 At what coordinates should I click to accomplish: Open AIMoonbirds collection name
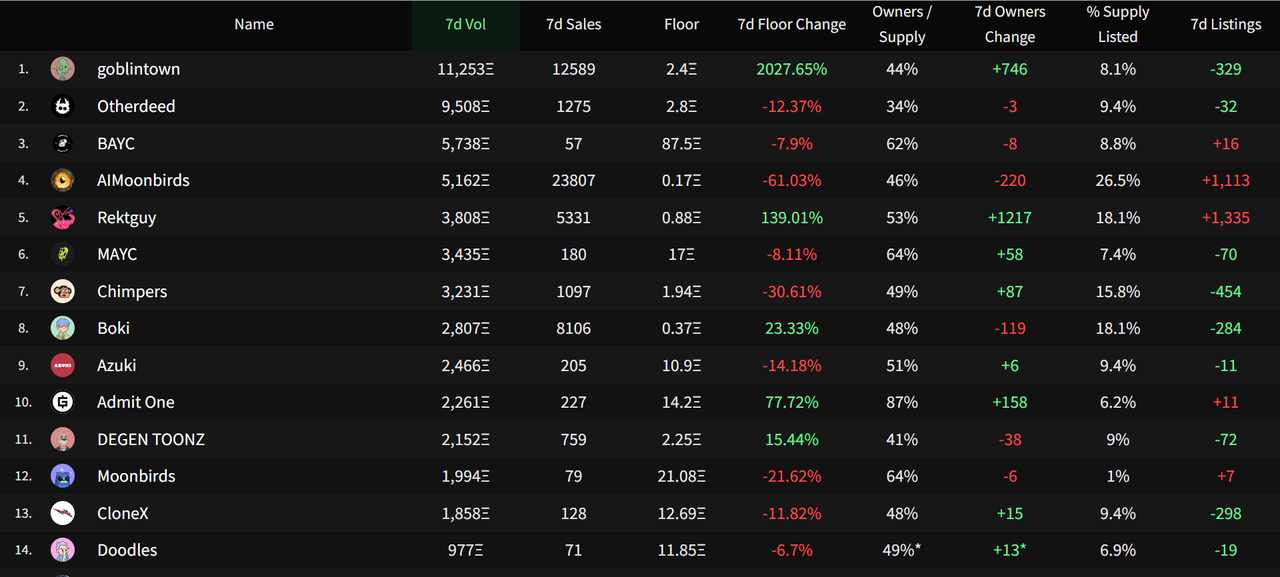point(143,180)
